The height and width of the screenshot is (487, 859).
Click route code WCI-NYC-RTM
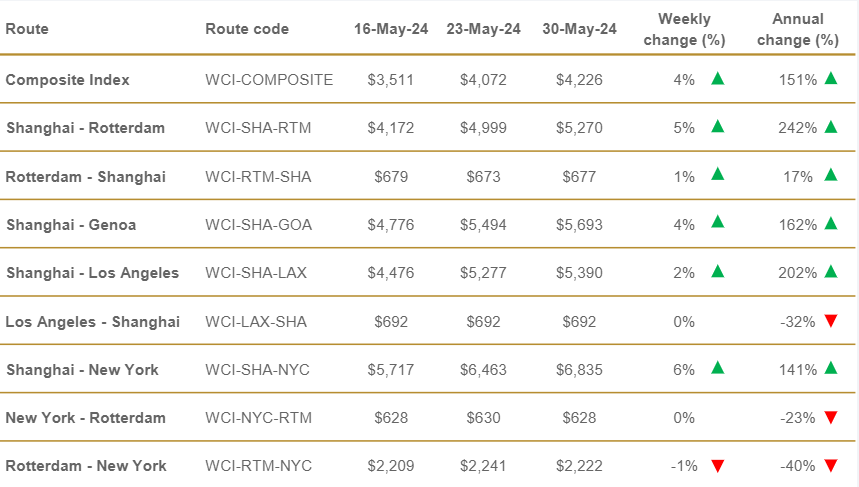pyautogui.click(x=258, y=418)
